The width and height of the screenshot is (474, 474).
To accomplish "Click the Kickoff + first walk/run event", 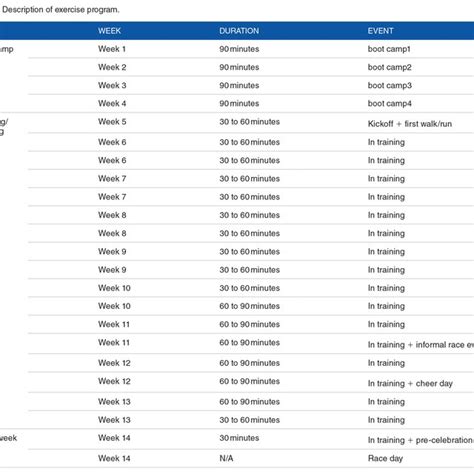I will pyautogui.click(x=410, y=124).
